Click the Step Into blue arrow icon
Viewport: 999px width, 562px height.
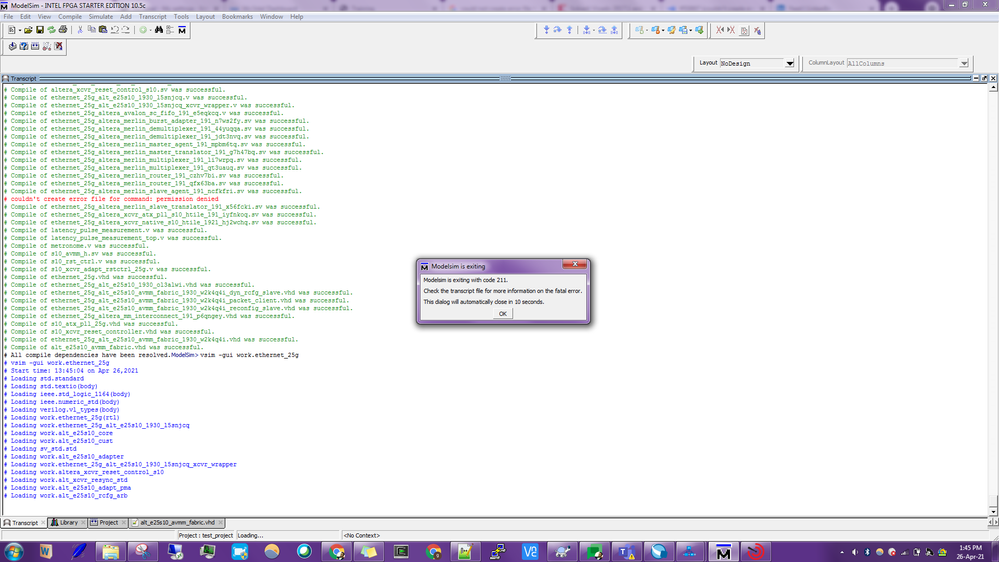[x=546, y=30]
